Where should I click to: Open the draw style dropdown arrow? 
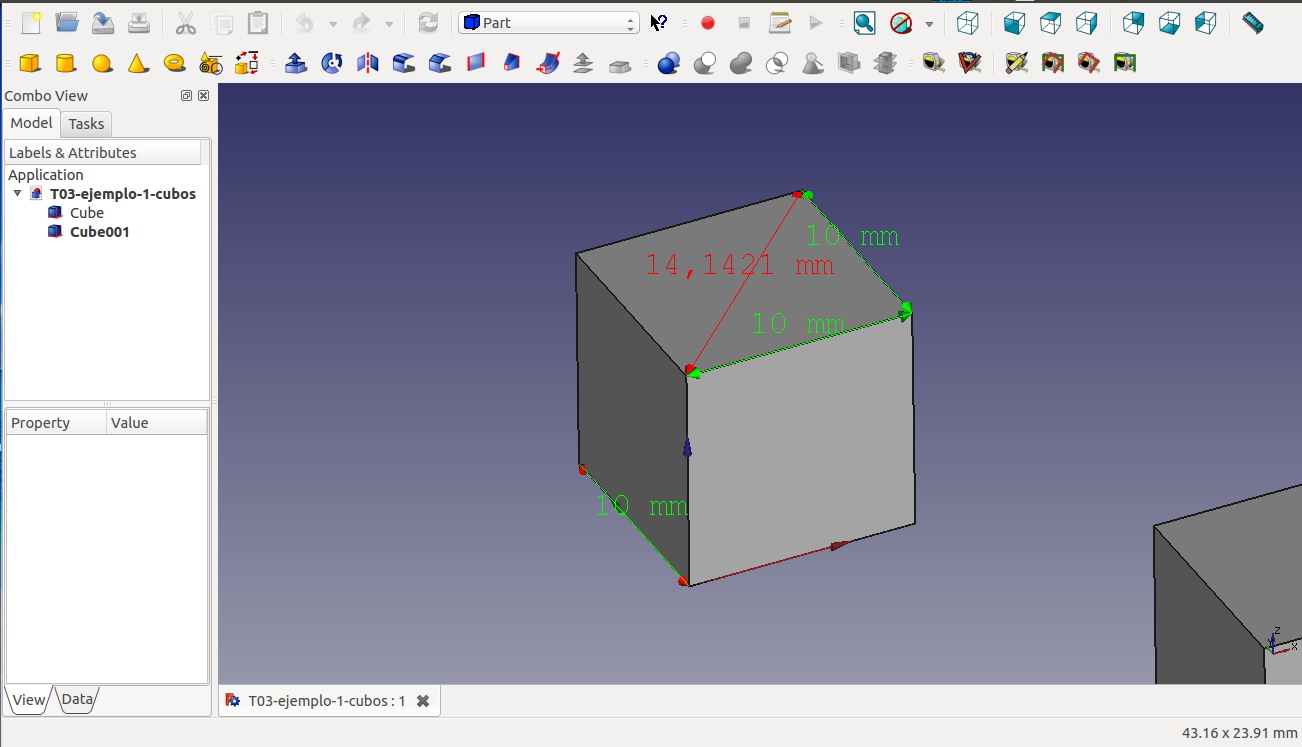[x=929, y=24]
